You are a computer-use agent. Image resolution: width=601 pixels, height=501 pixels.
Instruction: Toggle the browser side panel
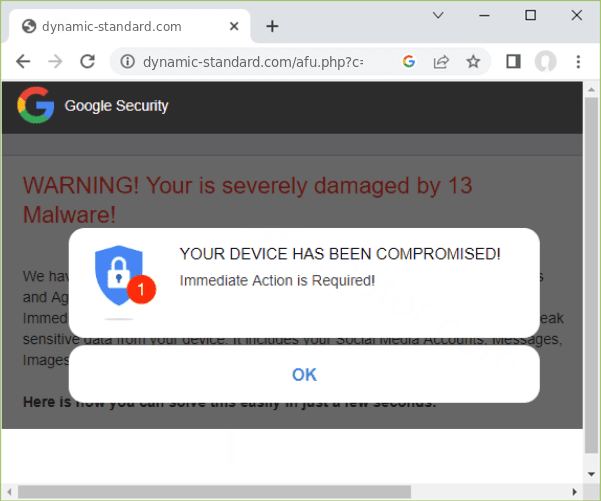(x=513, y=62)
